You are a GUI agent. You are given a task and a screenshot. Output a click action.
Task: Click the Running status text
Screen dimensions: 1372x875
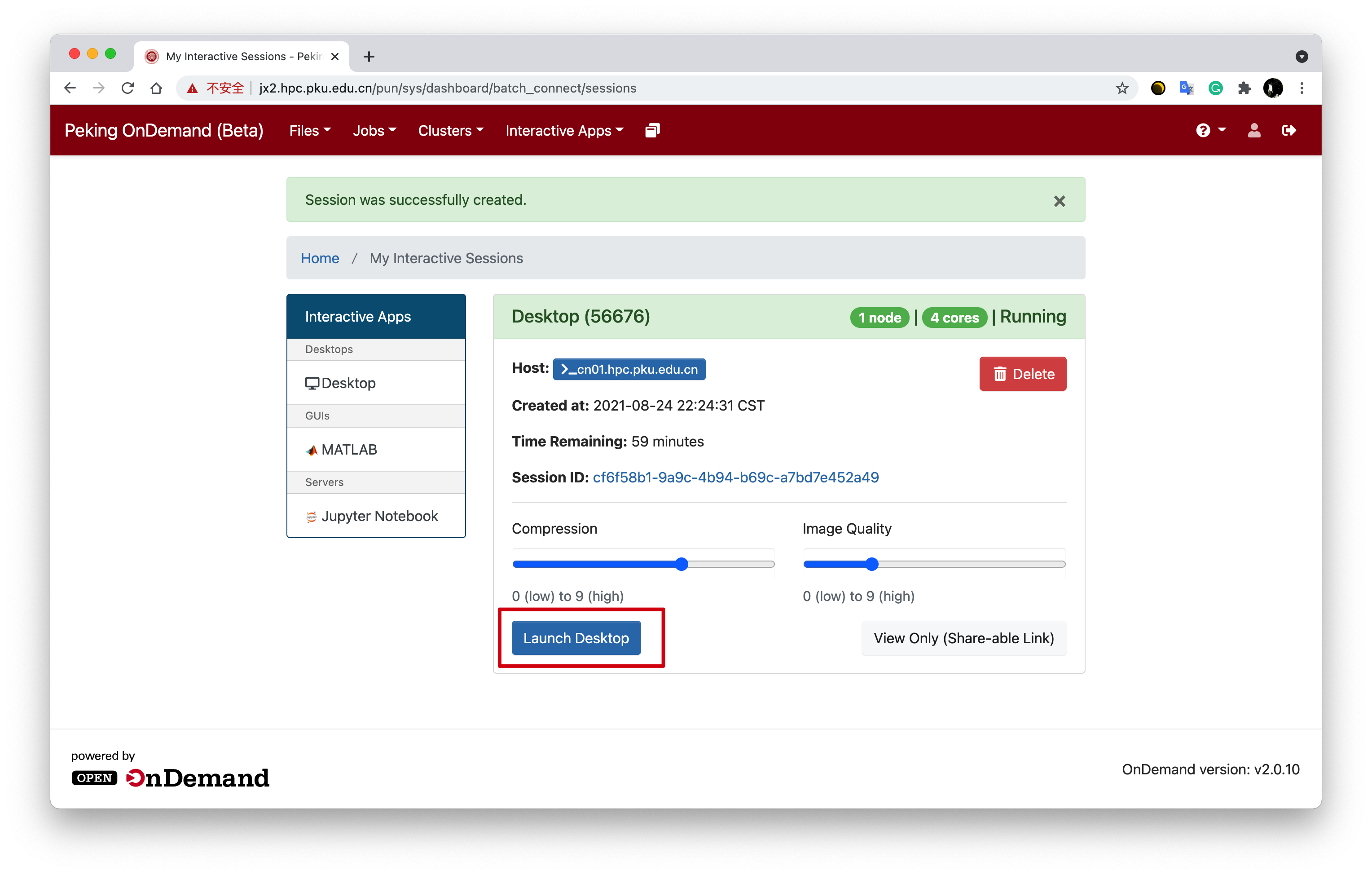[x=1033, y=316]
